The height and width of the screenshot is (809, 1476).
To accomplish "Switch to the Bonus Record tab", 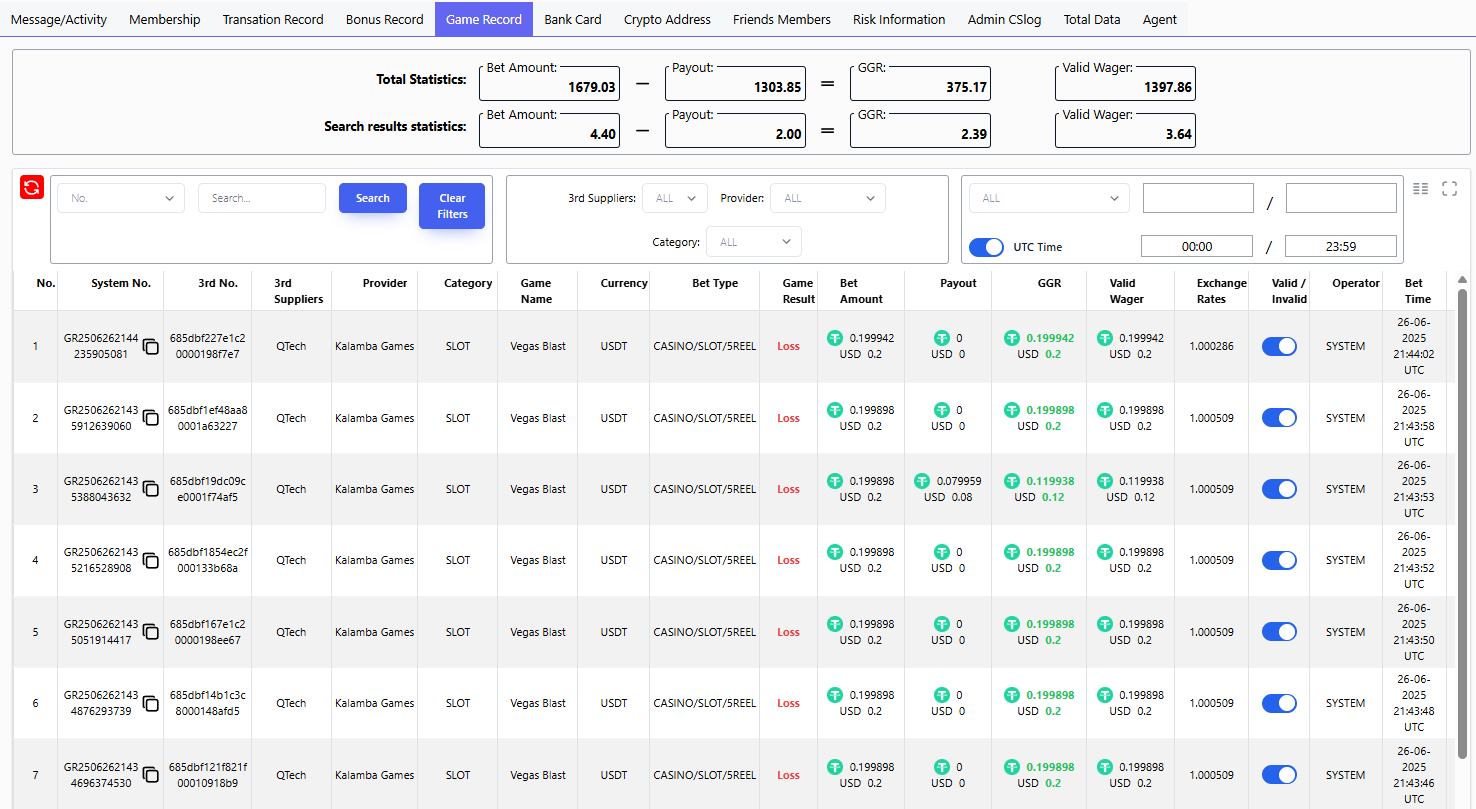I will (x=384, y=19).
